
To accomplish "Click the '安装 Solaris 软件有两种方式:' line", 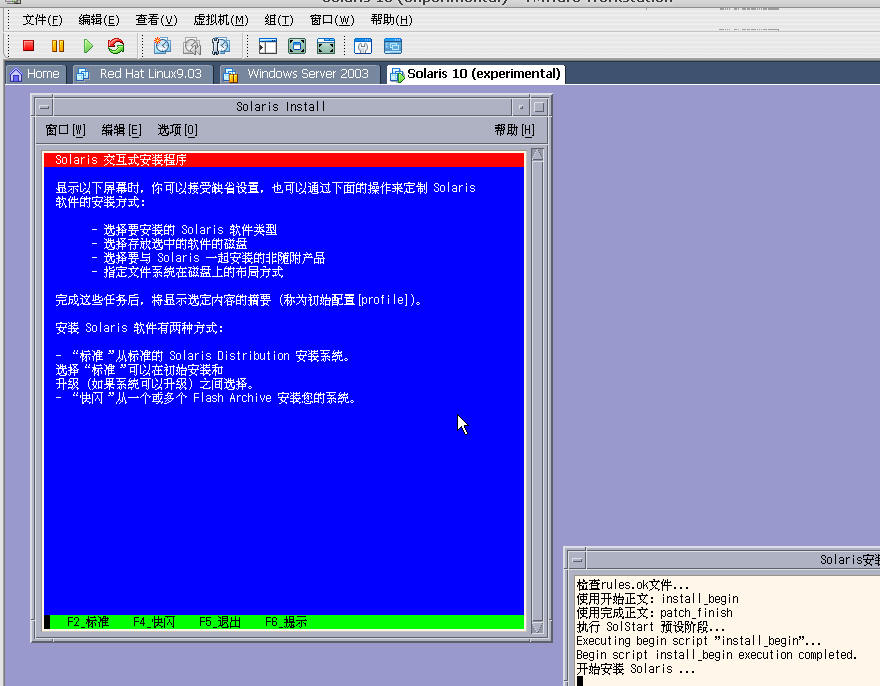I will (x=140, y=328).
